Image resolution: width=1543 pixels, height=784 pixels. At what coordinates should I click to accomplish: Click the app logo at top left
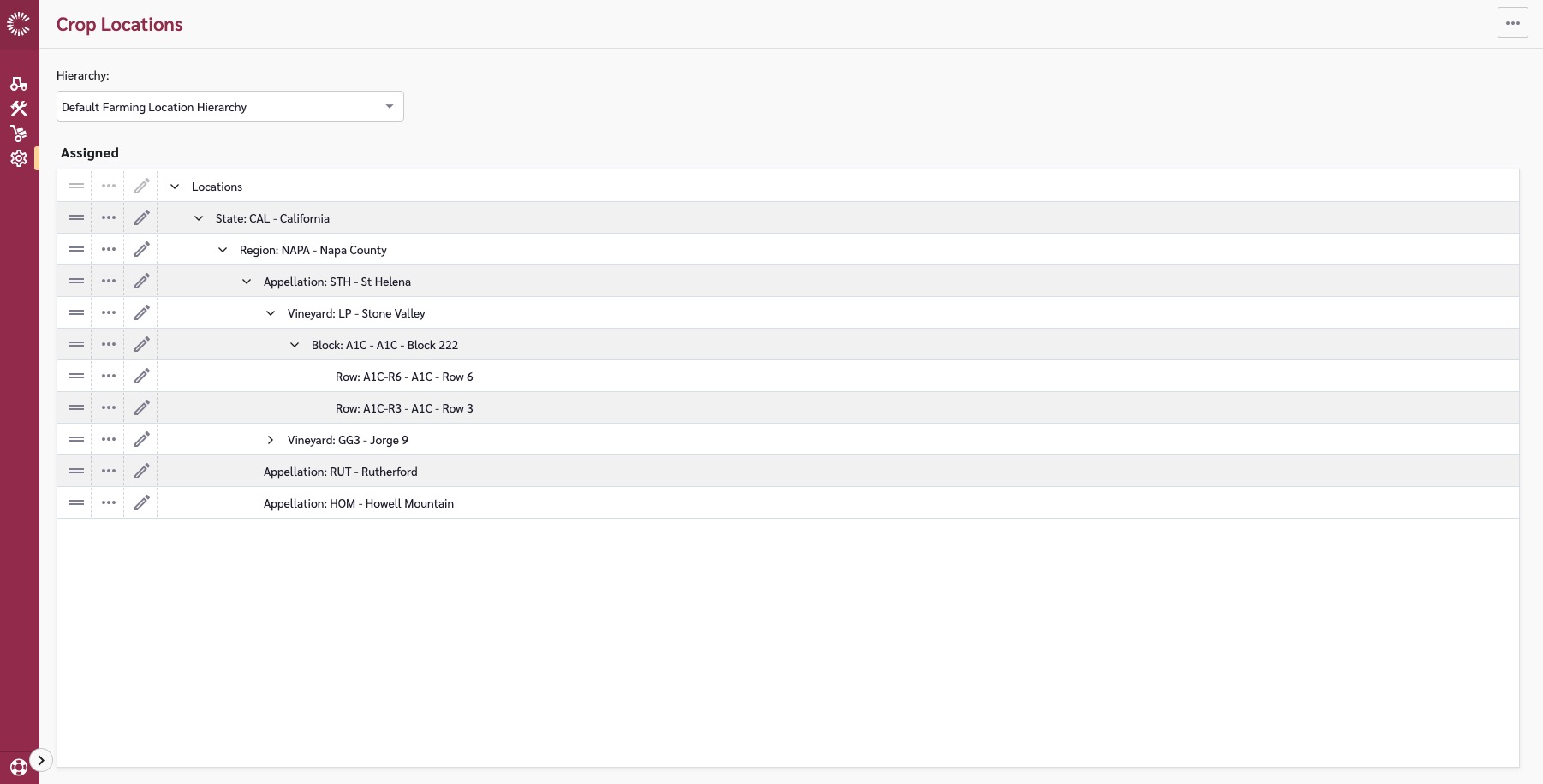[19, 24]
